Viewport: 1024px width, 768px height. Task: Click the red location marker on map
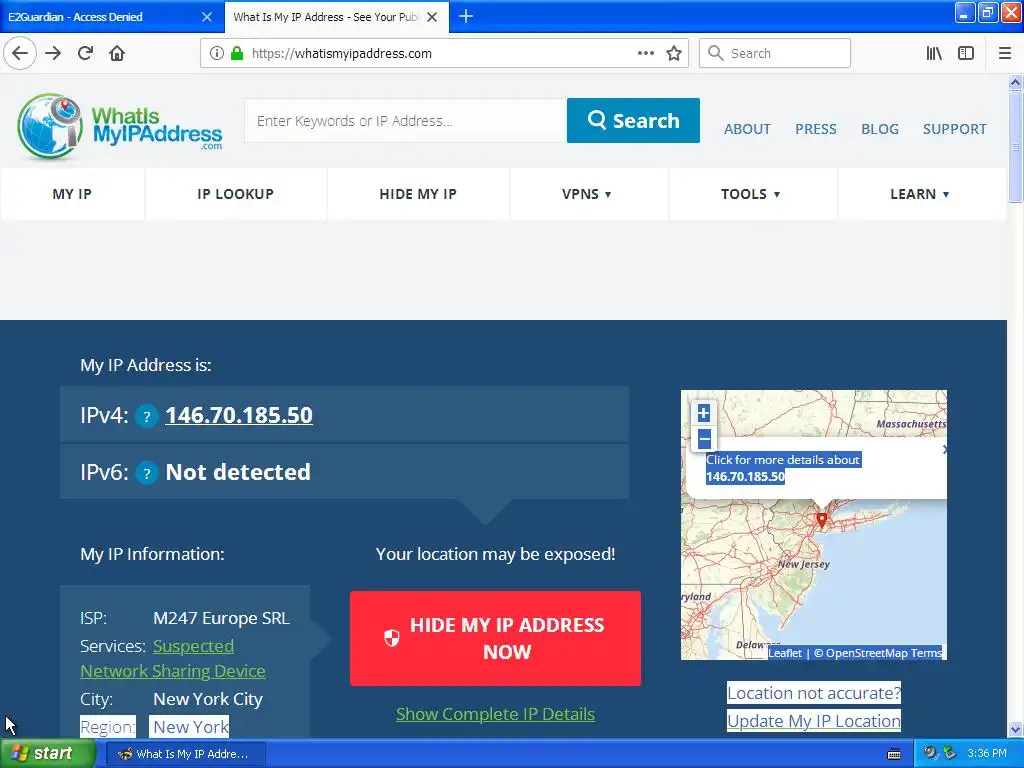(x=822, y=520)
